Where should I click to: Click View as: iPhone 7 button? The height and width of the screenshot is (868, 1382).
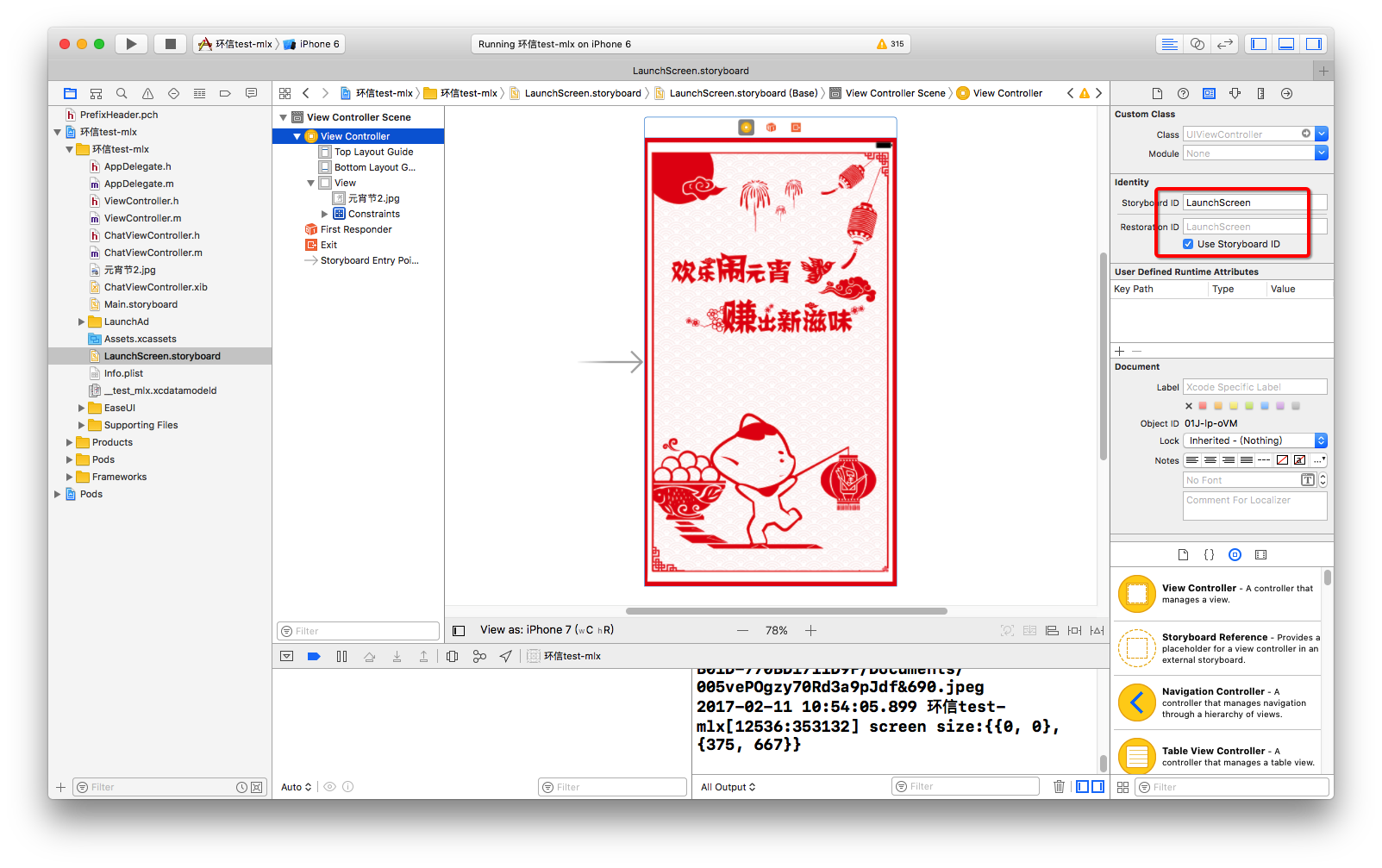[x=547, y=630]
